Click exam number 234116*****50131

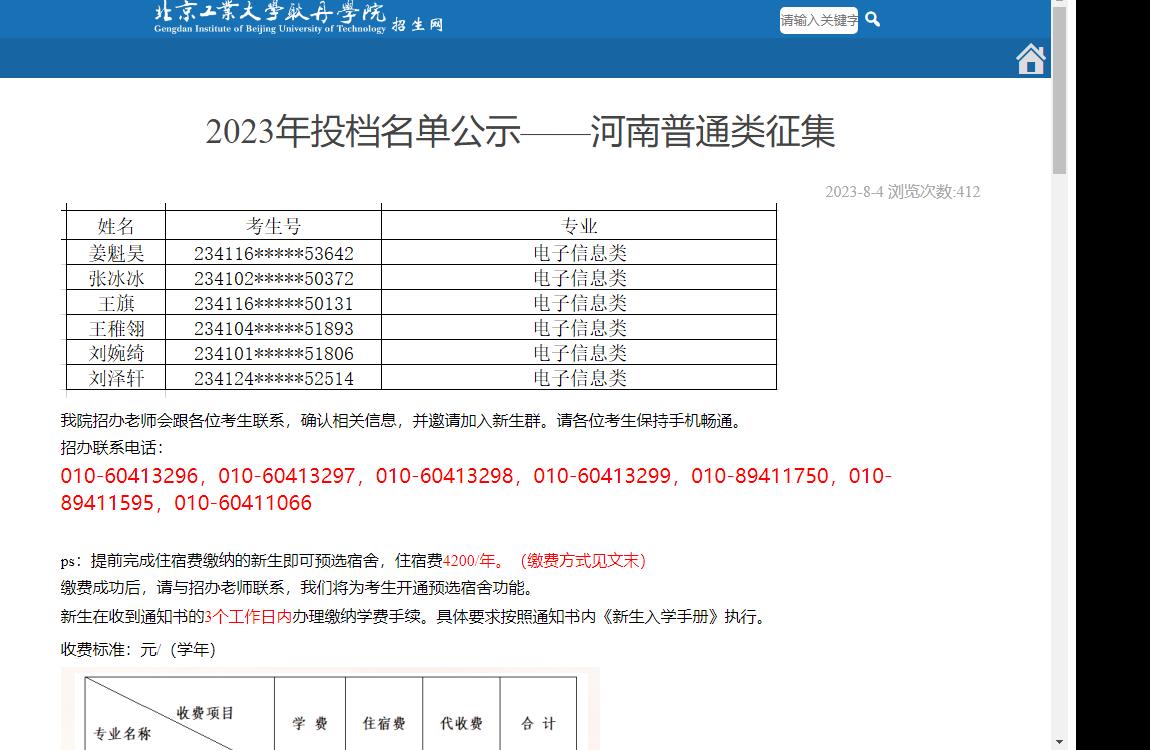274,304
